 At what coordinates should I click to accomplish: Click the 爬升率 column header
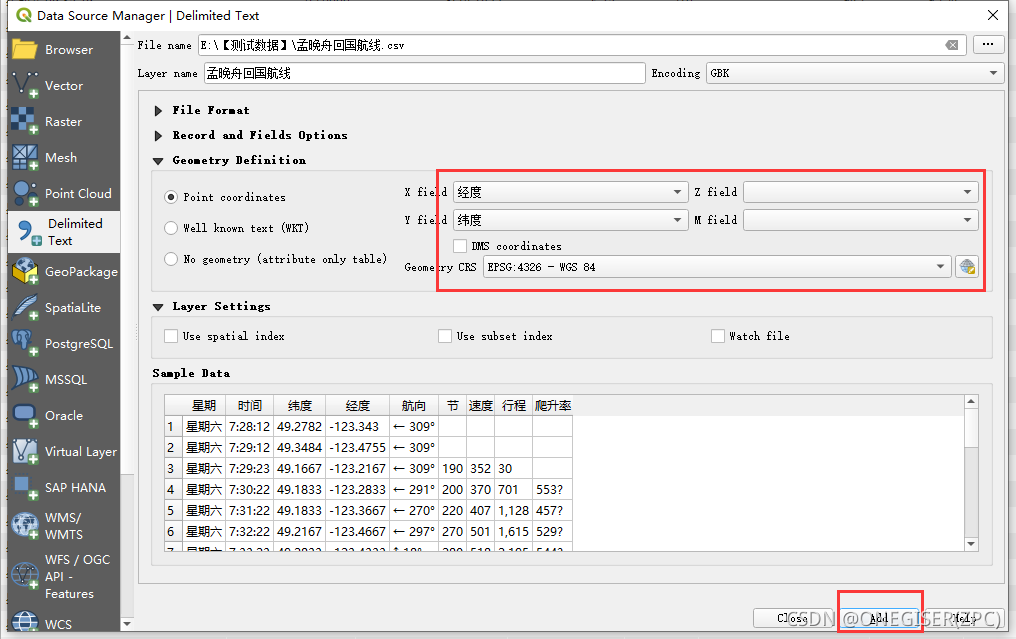(x=553, y=406)
